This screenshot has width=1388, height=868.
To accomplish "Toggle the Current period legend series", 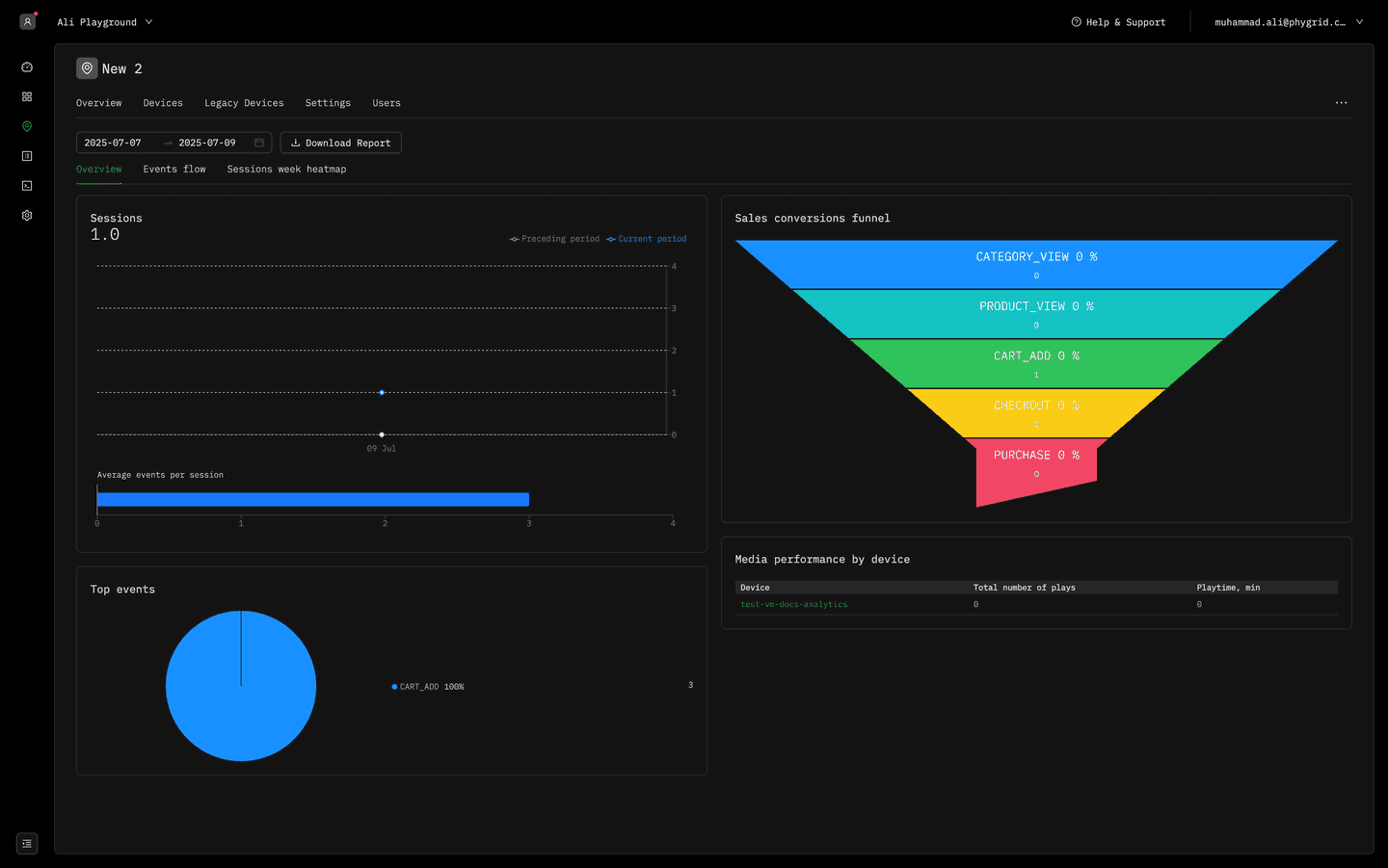I will click(x=647, y=239).
